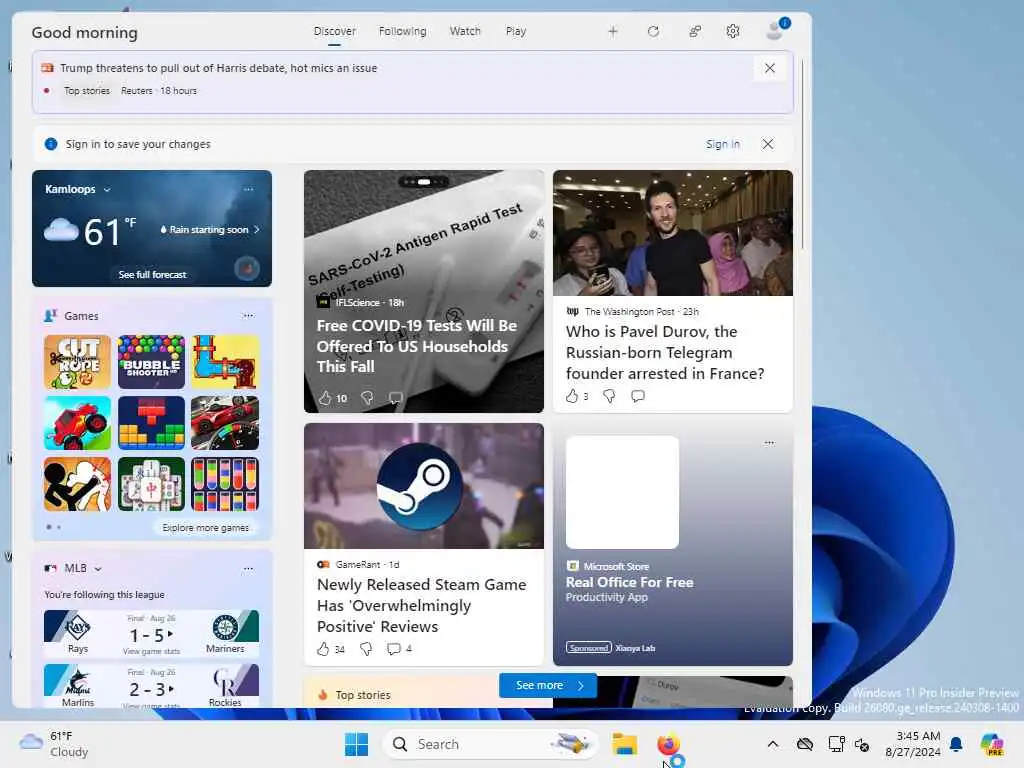
Task: Launch the Cut the Rope game
Action: [77, 362]
